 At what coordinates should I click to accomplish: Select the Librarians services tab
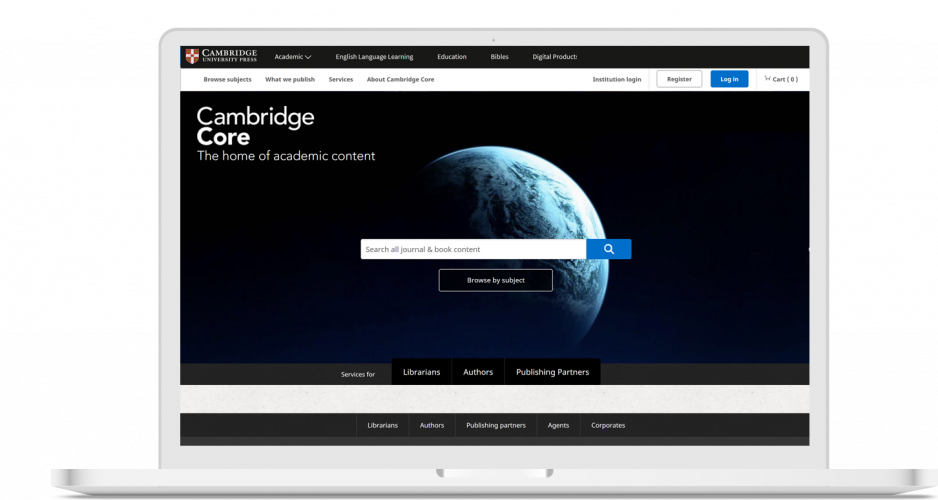click(421, 372)
